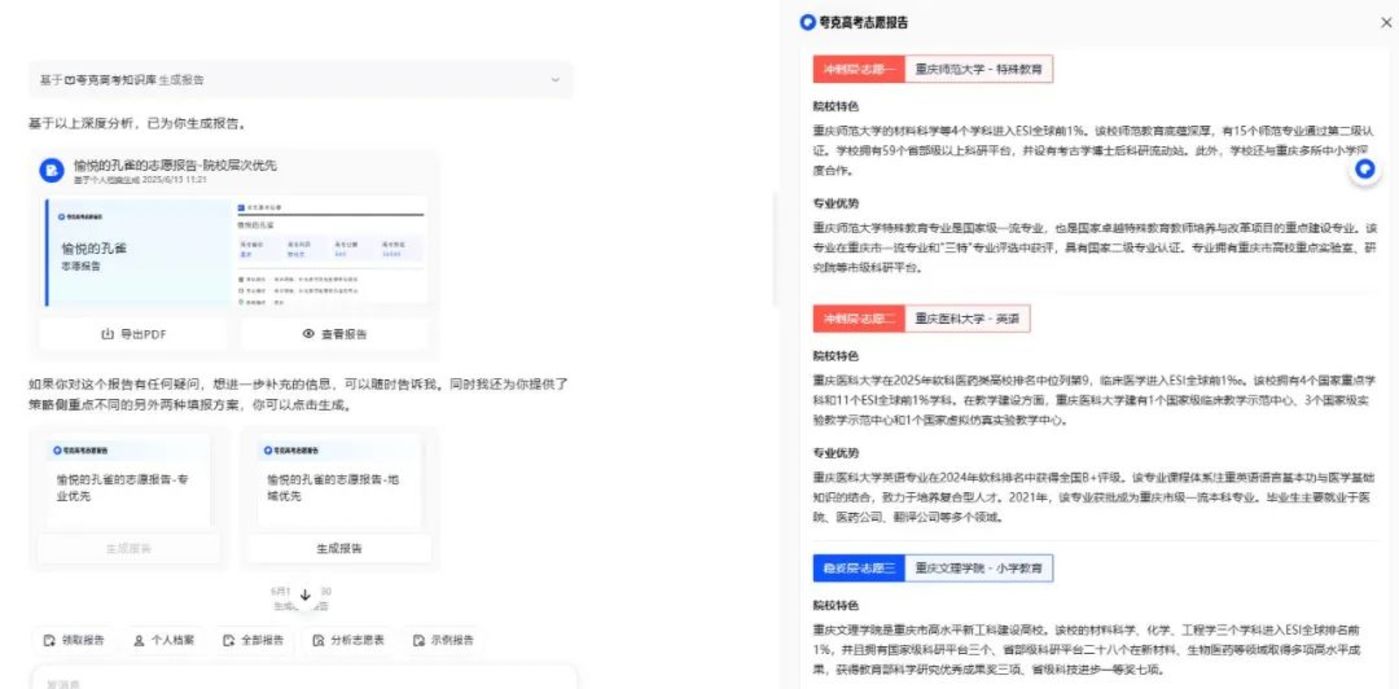Image resolution: width=1399 pixels, height=689 pixels.
Task: Click the blue report document icon
Action: 52,171
